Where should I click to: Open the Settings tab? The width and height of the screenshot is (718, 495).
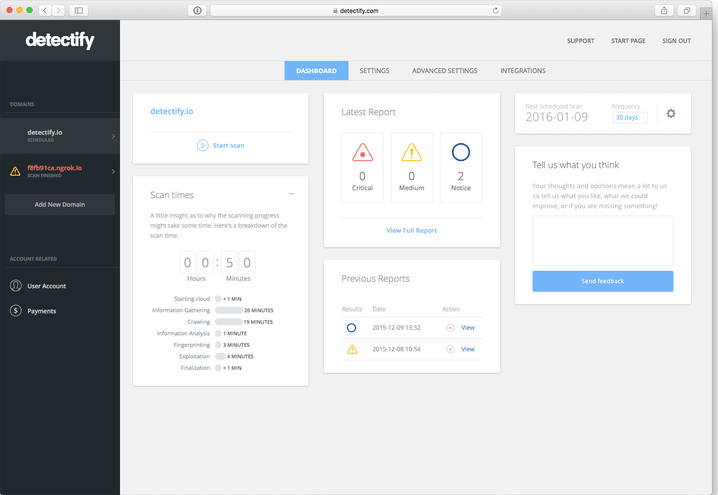click(374, 71)
